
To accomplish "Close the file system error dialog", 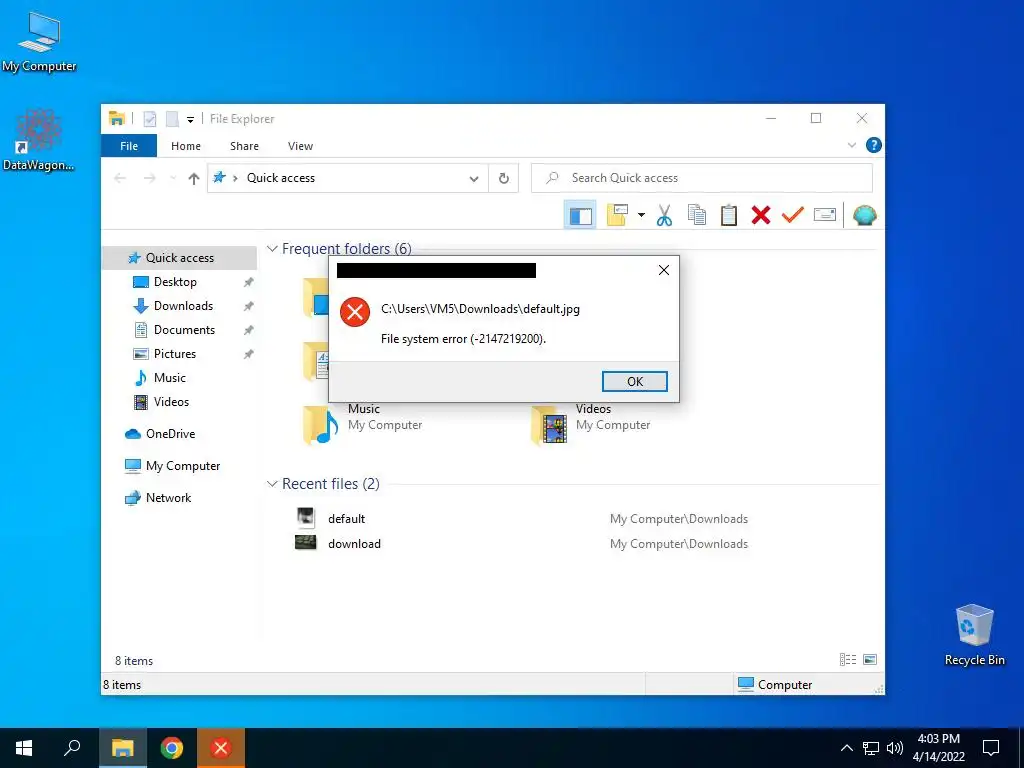I will point(664,270).
